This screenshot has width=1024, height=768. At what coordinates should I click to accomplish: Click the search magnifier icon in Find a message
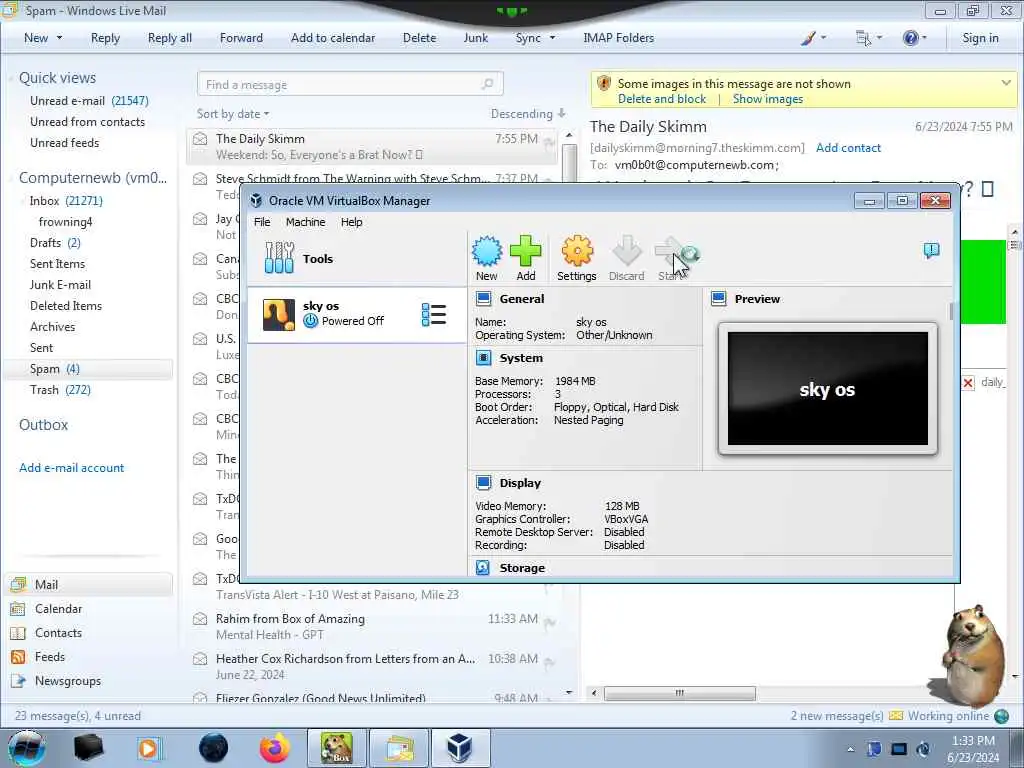487,84
